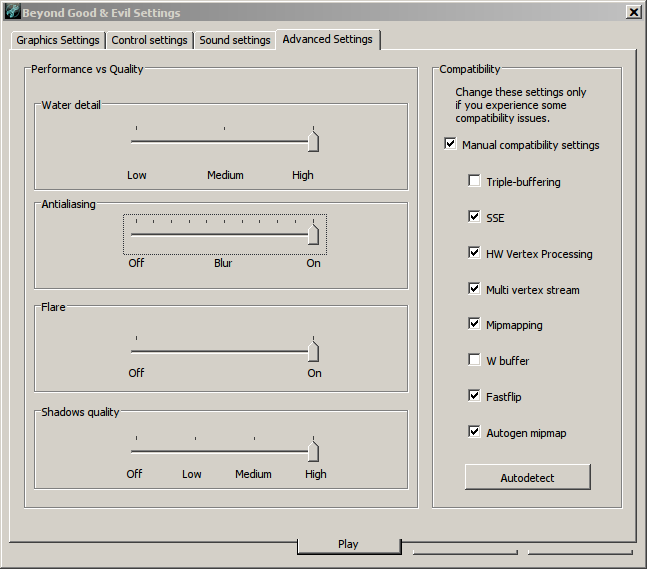Image resolution: width=647 pixels, height=569 pixels.
Task: Select the Advanced Settings tab
Action: coord(328,39)
